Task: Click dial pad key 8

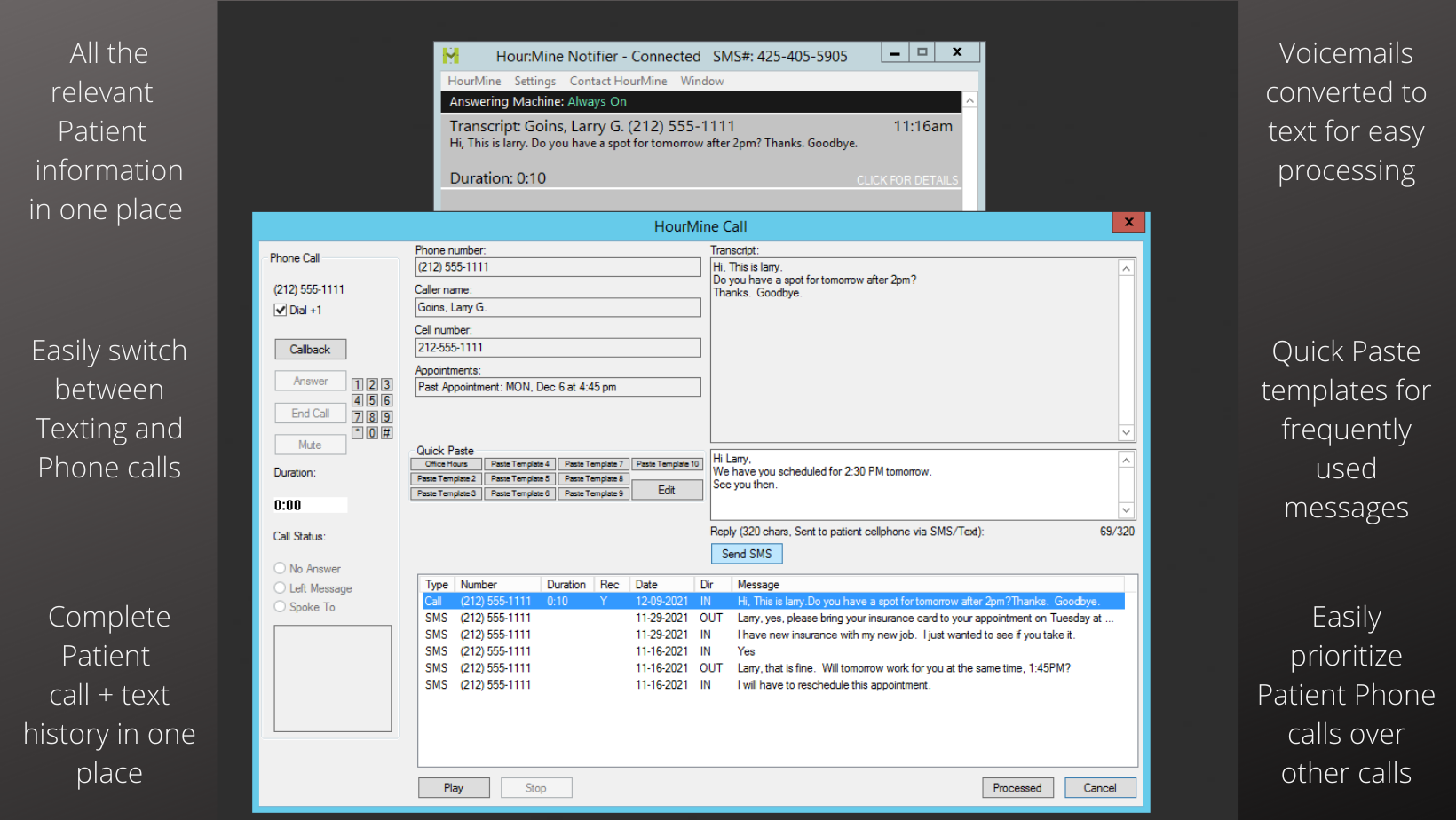Action: [372, 416]
